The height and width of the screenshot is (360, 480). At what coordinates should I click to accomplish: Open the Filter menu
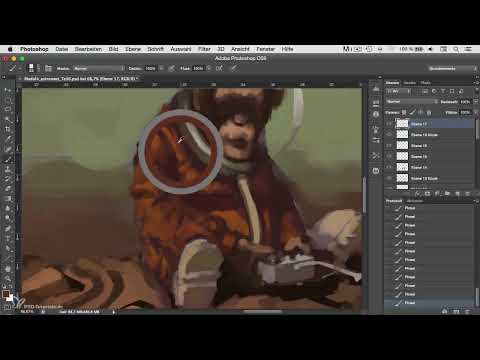(x=204, y=49)
